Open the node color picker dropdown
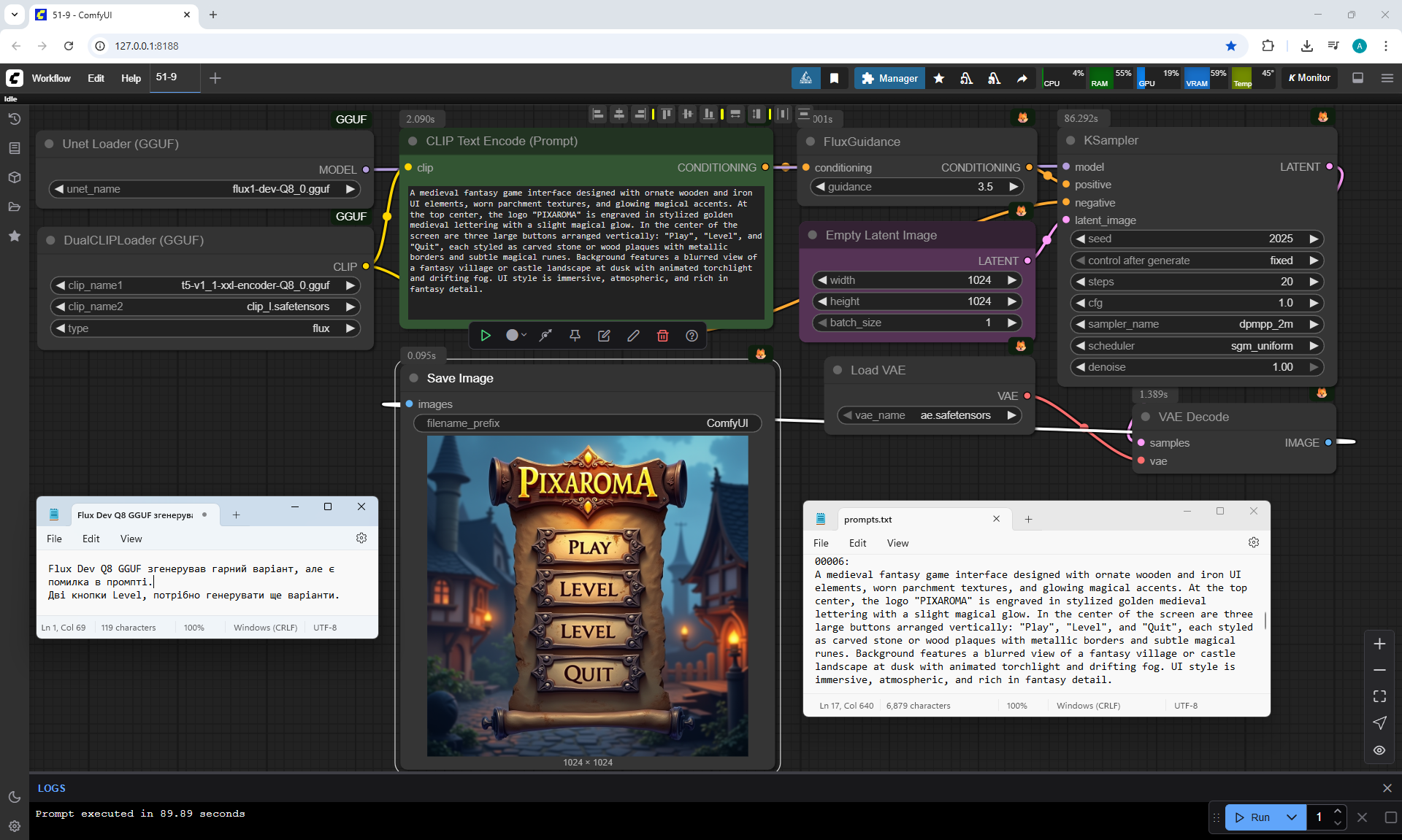Viewport: 1402px width, 840px height. point(516,336)
